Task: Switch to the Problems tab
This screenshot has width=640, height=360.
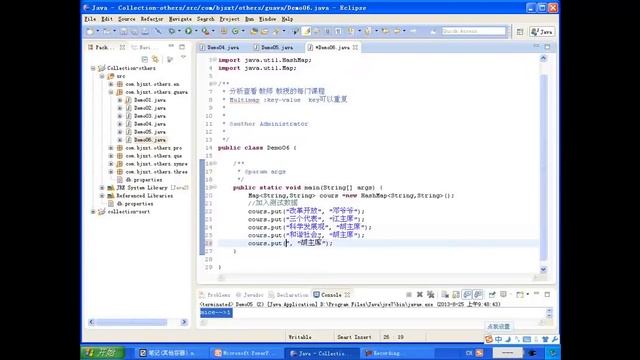Action: click(215, 295)
